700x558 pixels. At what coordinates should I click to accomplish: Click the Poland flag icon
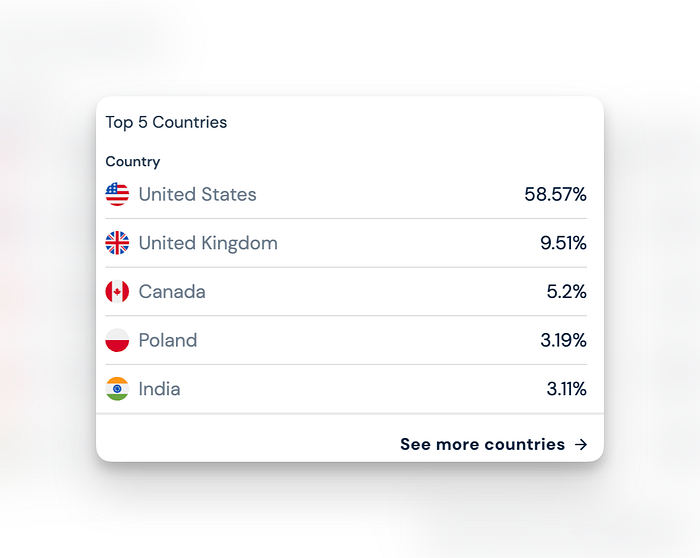(117, 340)
